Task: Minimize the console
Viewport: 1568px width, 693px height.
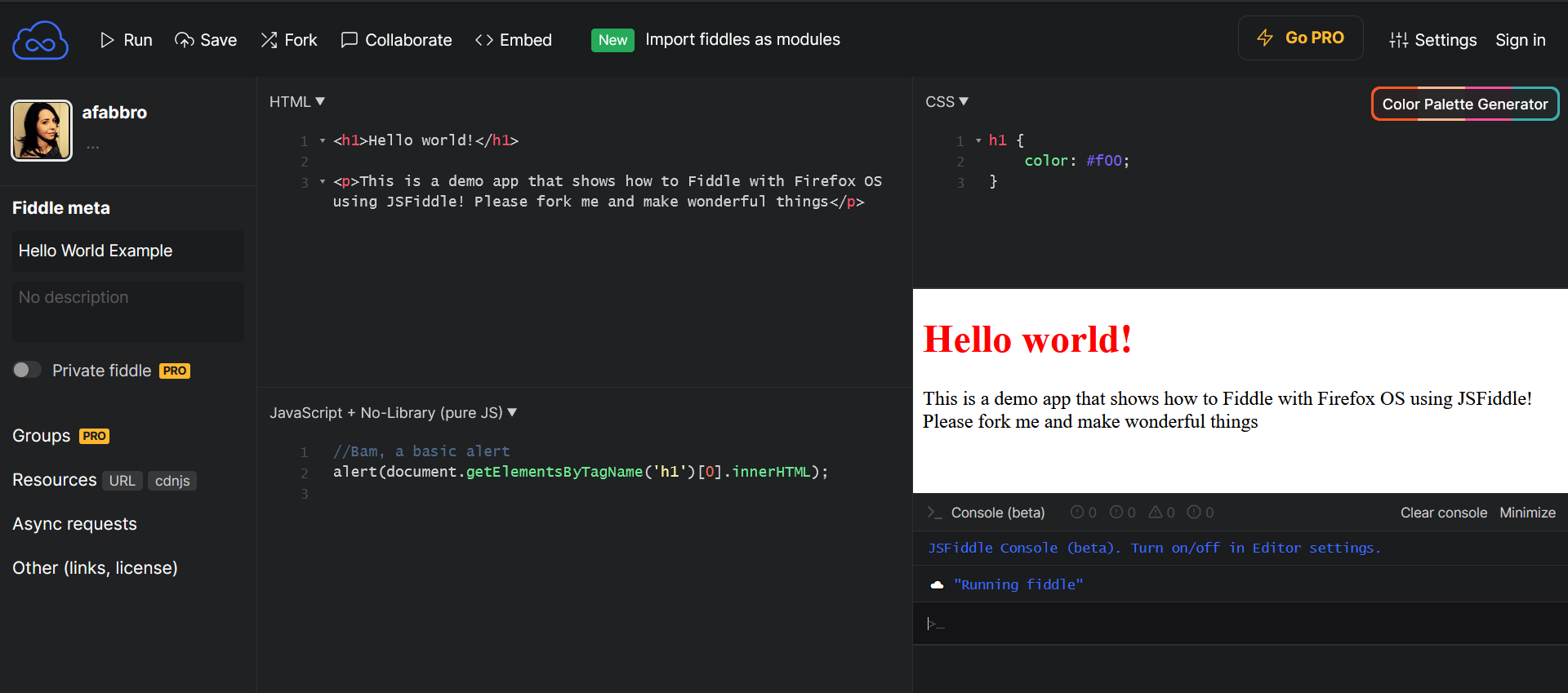Action: click(x=1527, y=513)
